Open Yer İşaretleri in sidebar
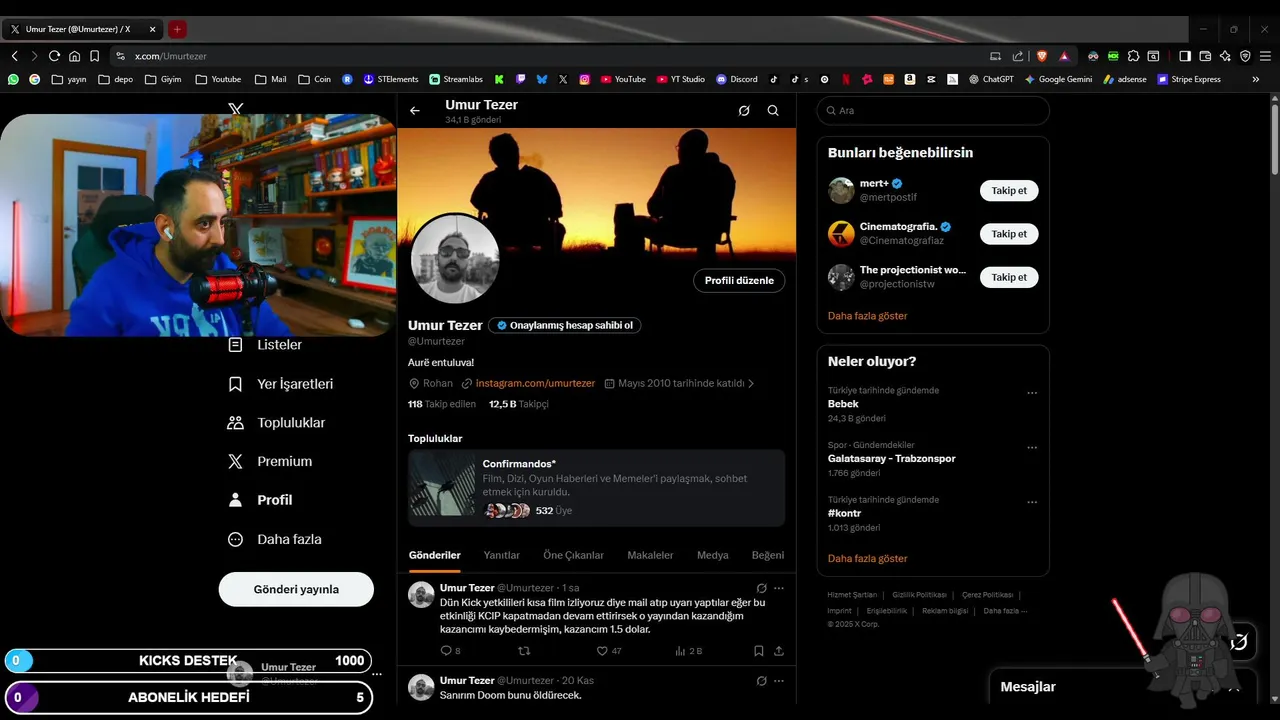 (281, 384)
